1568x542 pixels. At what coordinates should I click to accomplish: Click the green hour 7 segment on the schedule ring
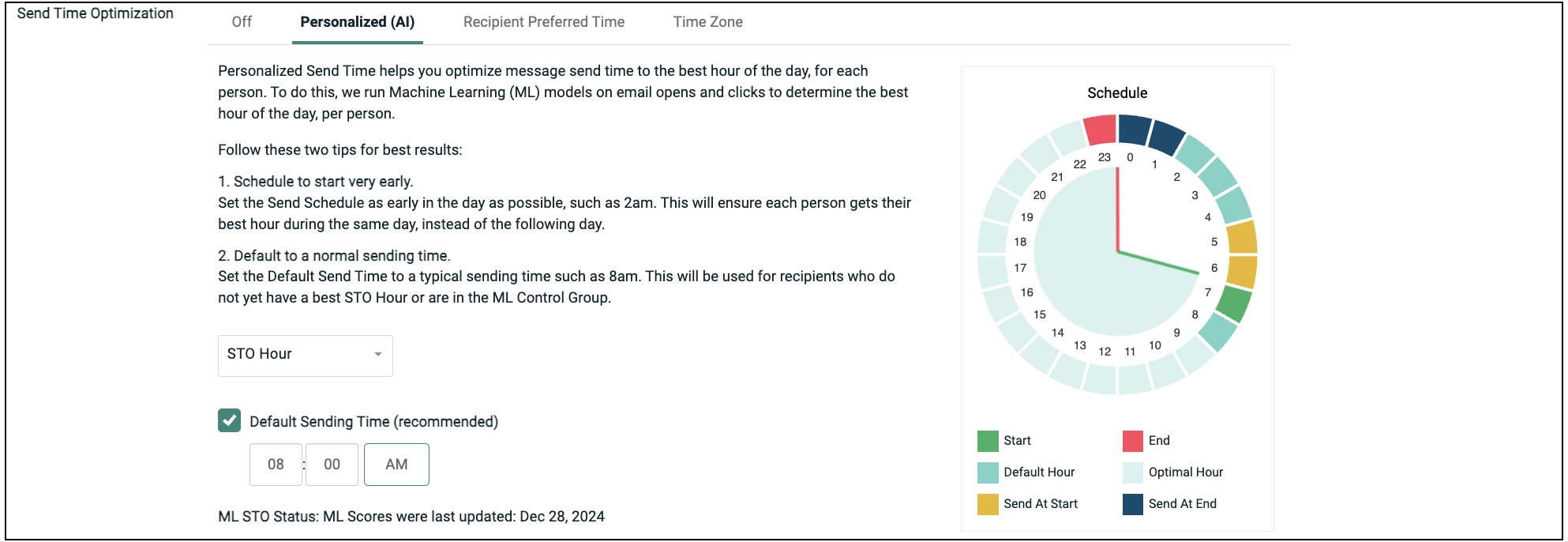[x=1234, y=303]
